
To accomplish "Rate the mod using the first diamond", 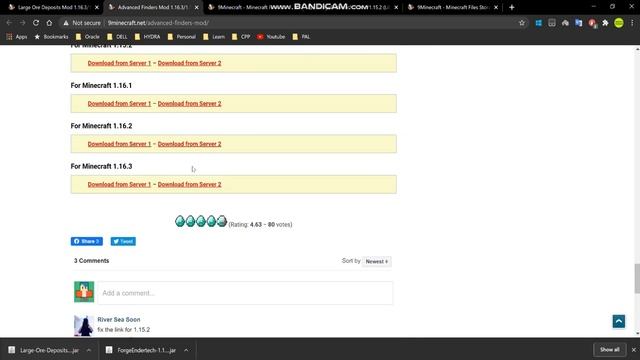I will click(x=180, y=221).
